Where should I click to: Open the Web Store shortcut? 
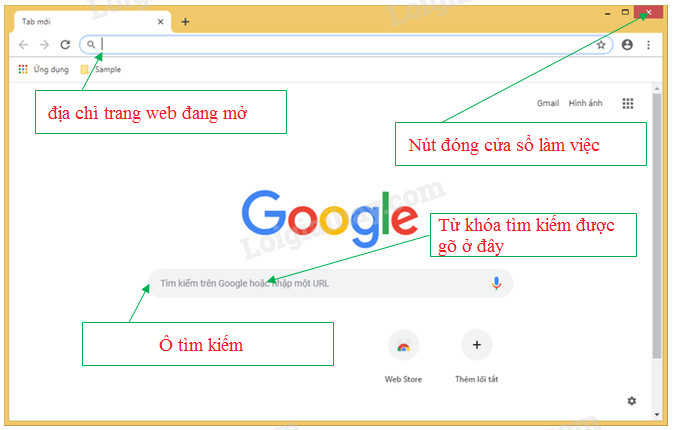[x=403, y=346]
